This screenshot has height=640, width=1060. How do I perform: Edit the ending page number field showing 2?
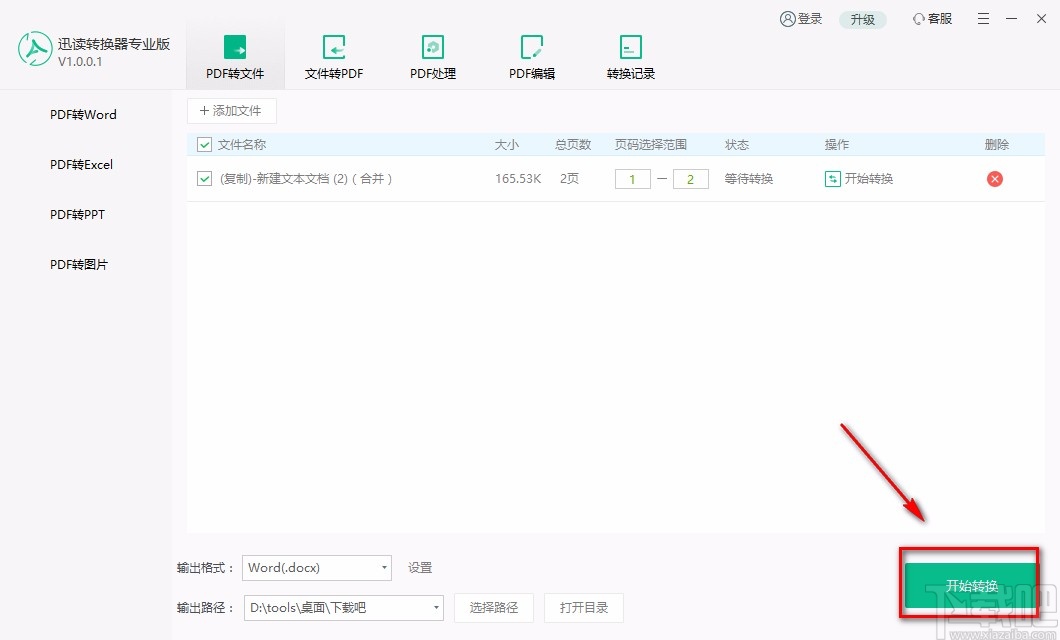[x=691, y=179]
